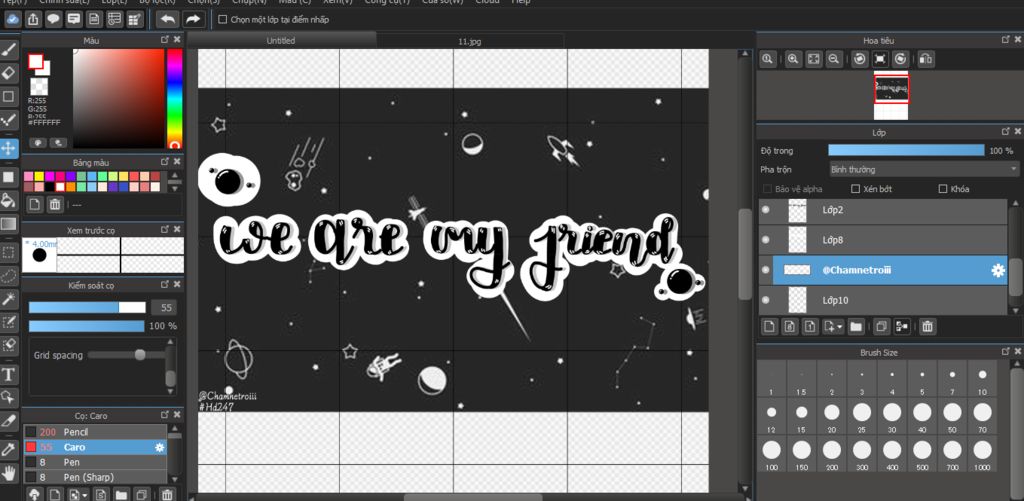The image size is (1024, 501).
Task: Toggle visibility of layer Lớp10
Action: point(765,300)
